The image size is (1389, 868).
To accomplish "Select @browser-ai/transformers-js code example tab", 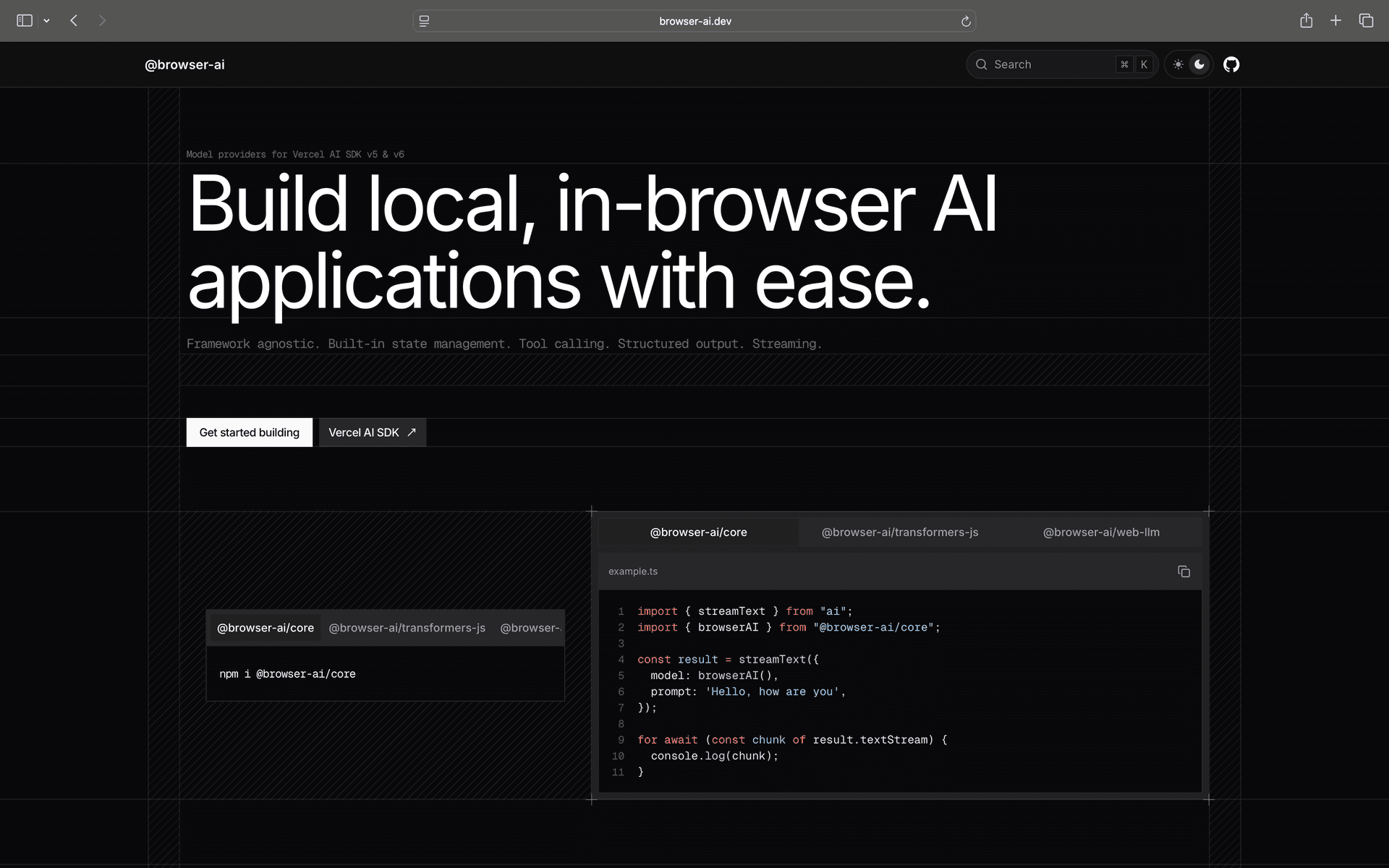I will (x=899, y=532).
